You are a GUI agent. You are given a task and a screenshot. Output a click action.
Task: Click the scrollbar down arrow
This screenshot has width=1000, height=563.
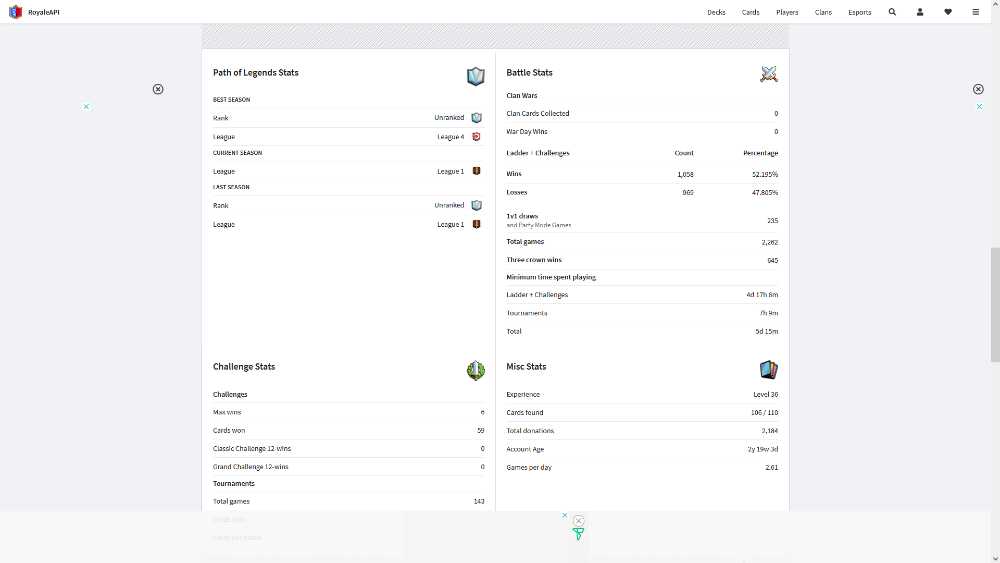[x=995, y=559]
